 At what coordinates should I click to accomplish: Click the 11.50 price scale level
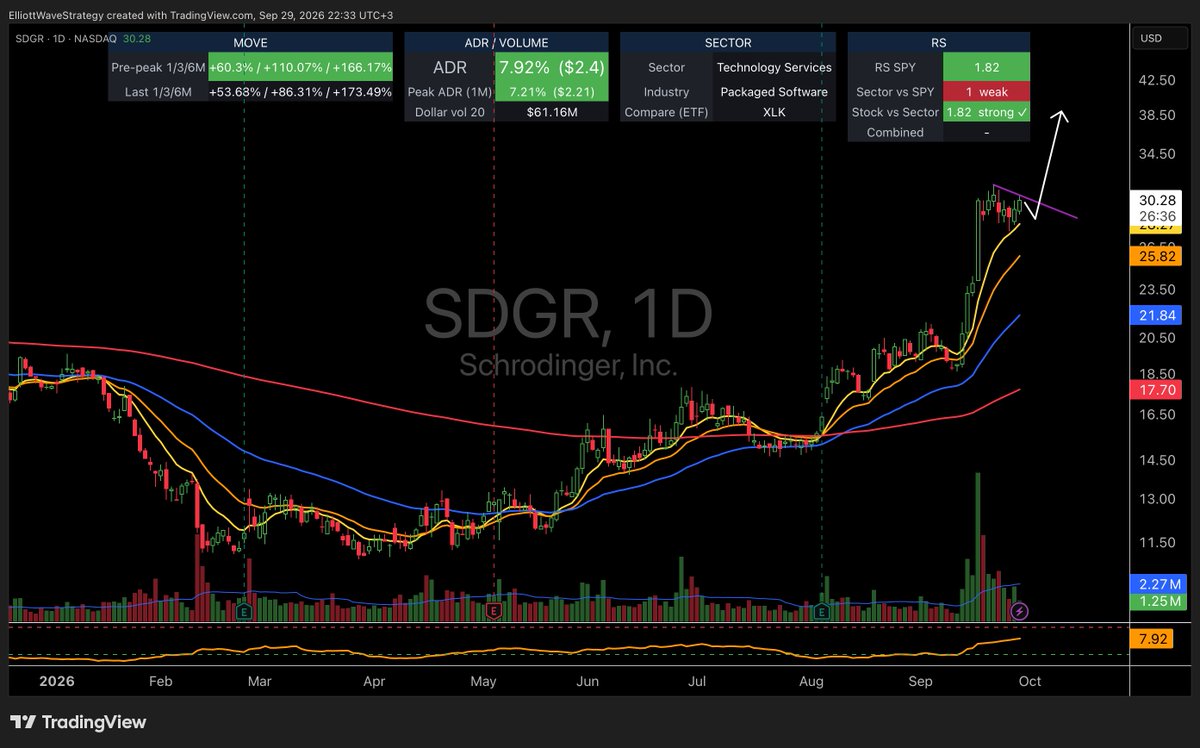(1156, 542)
